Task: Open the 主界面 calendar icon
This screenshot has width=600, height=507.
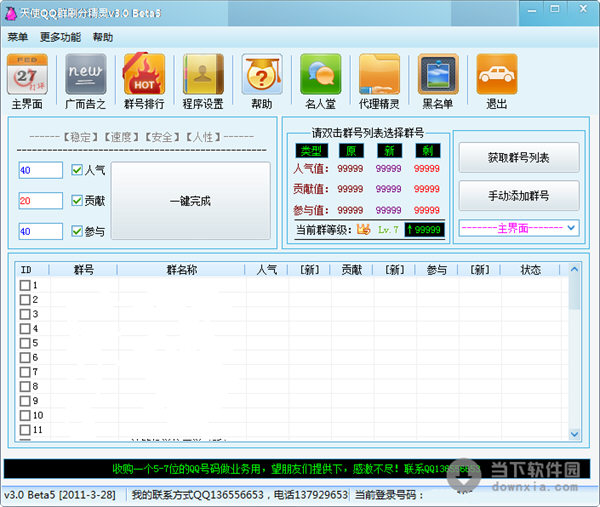Action: pyautogui.click(x=27, y=74)
